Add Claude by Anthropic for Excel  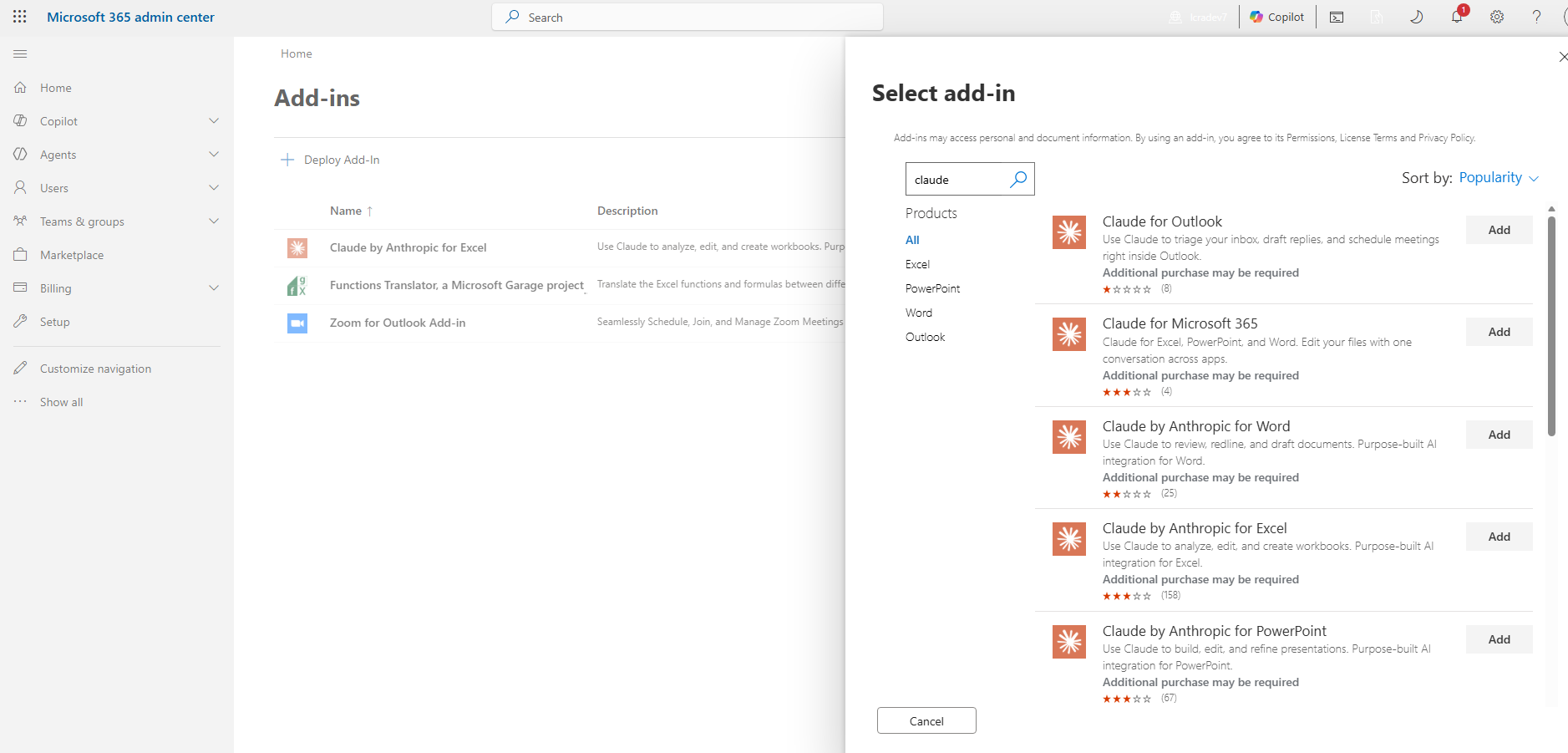pyautogui.click(x=1499, y=537)
